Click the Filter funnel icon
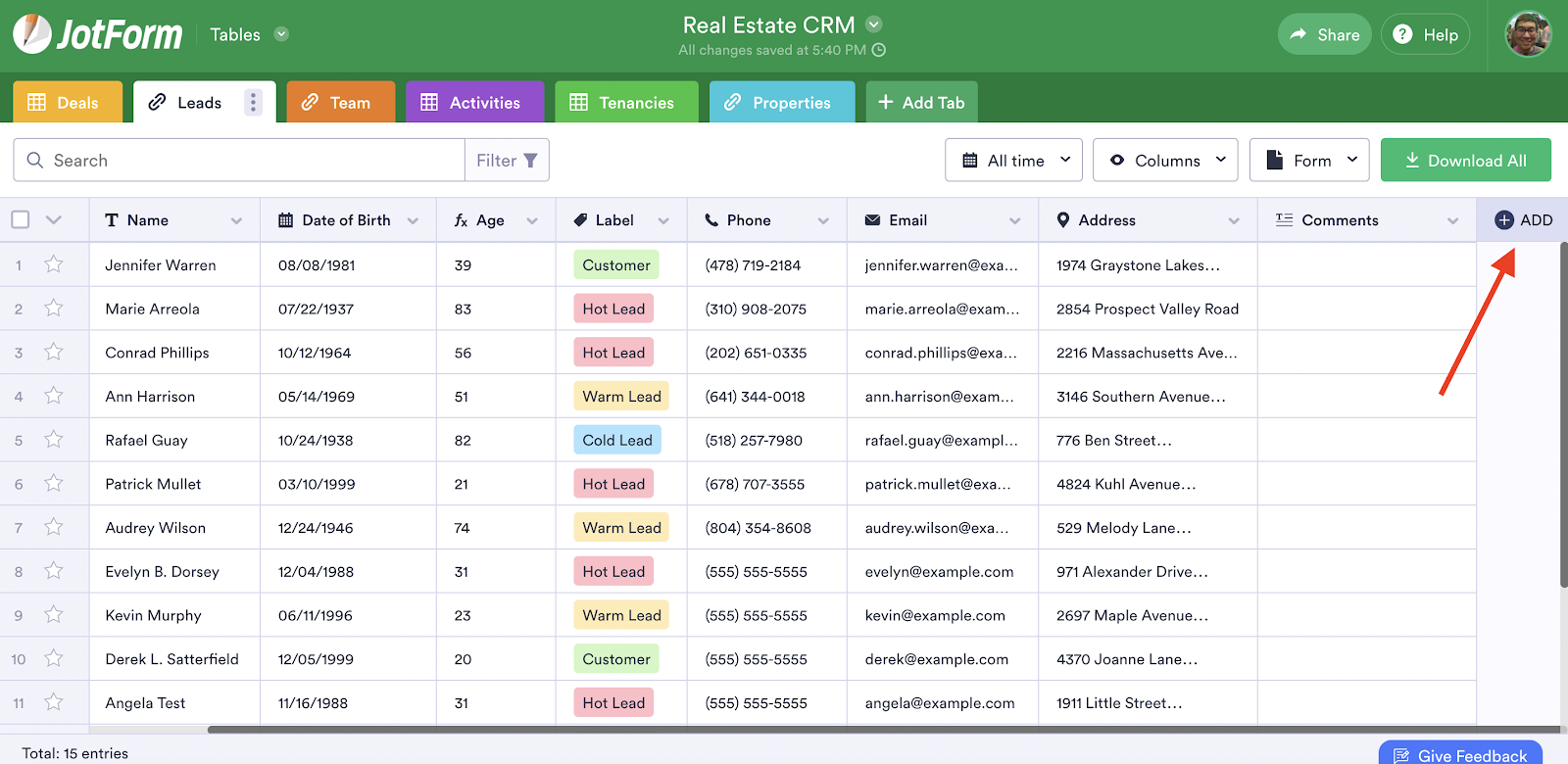 530,161
